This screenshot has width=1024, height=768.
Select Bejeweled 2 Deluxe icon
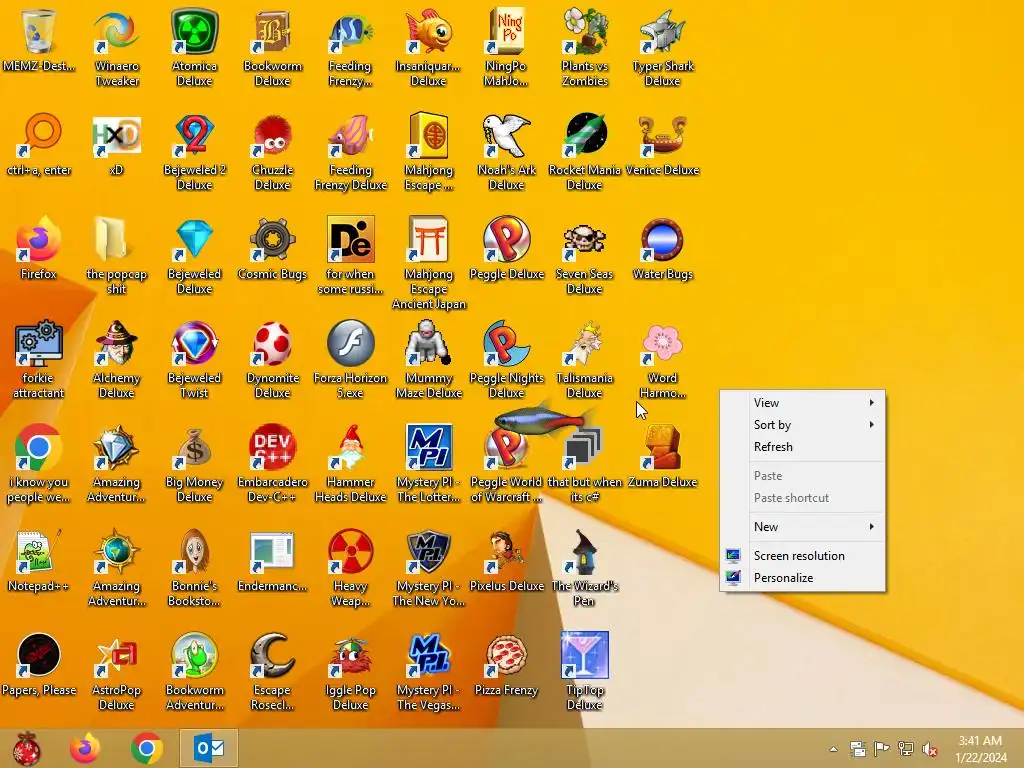pyautogui.click(x=195, y=135)
